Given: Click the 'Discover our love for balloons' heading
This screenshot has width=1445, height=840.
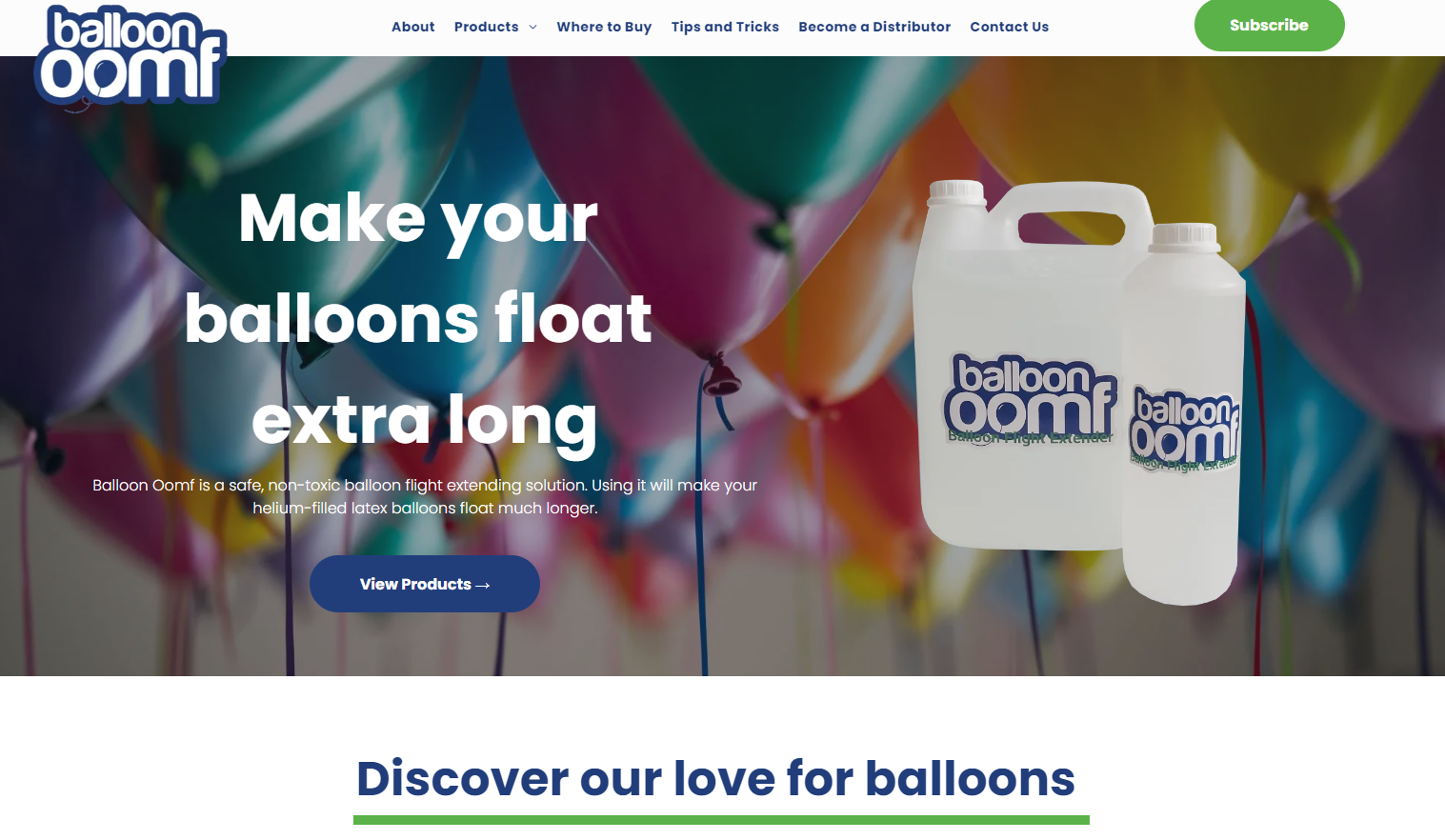Looking at the screenshot, I should [715, 778].
